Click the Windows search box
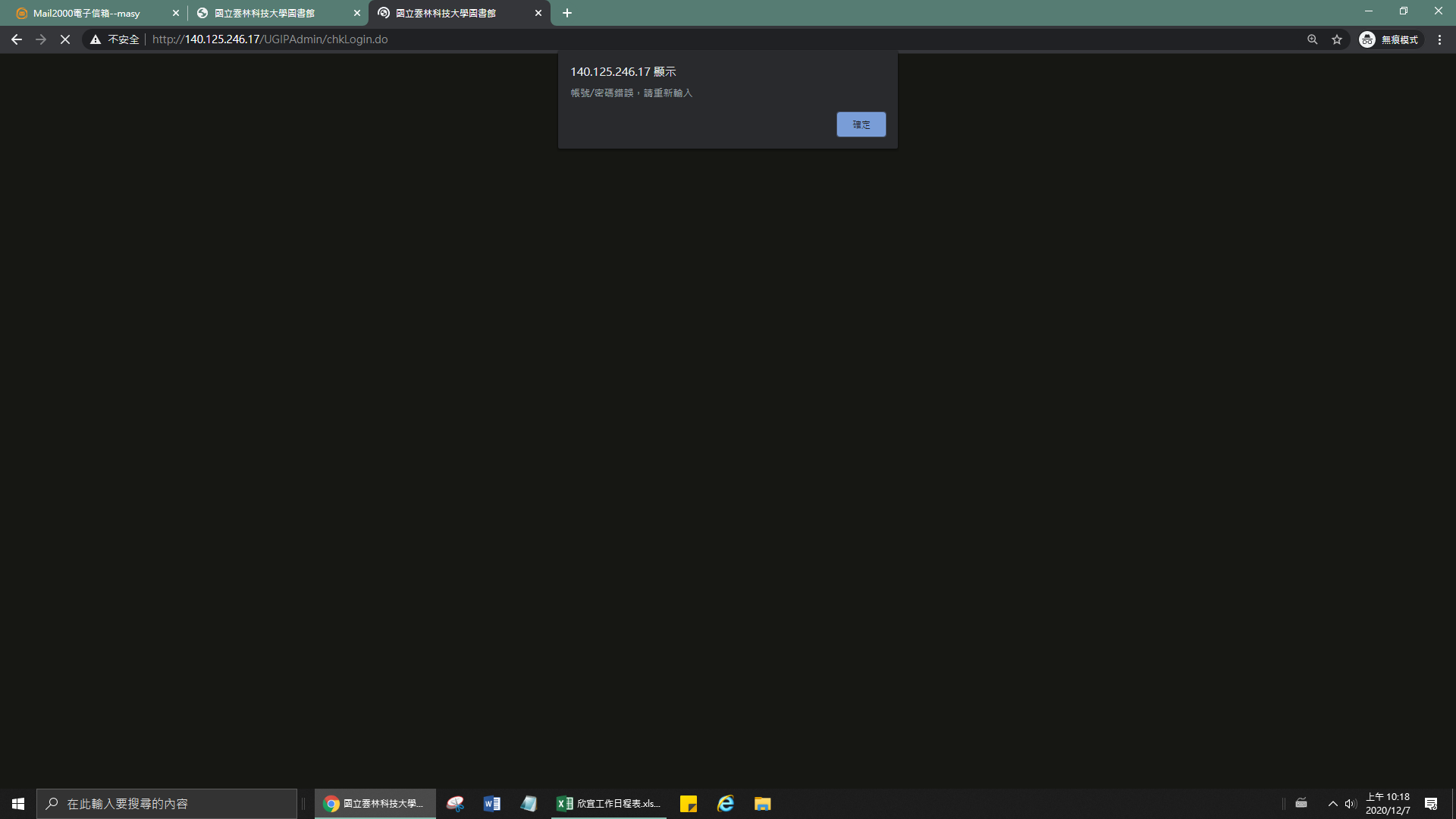Image resolution: width=1456 pixels, height=819 pixels. pos(167,804)
